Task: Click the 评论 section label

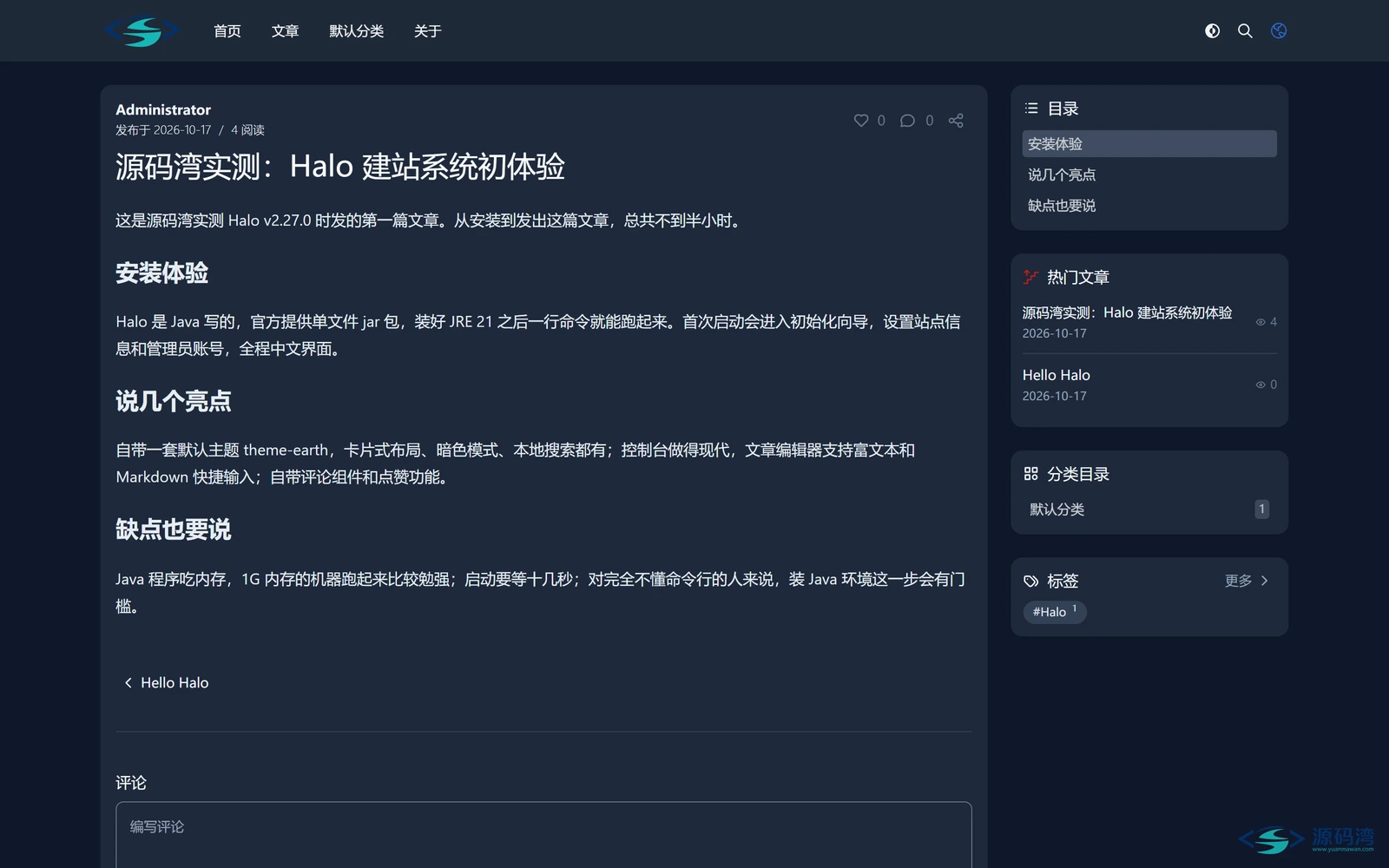Action: coord(131,783)
